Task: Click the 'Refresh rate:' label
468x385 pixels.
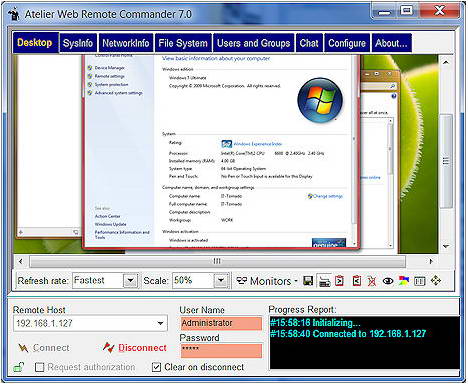Action: click(43, 281)
